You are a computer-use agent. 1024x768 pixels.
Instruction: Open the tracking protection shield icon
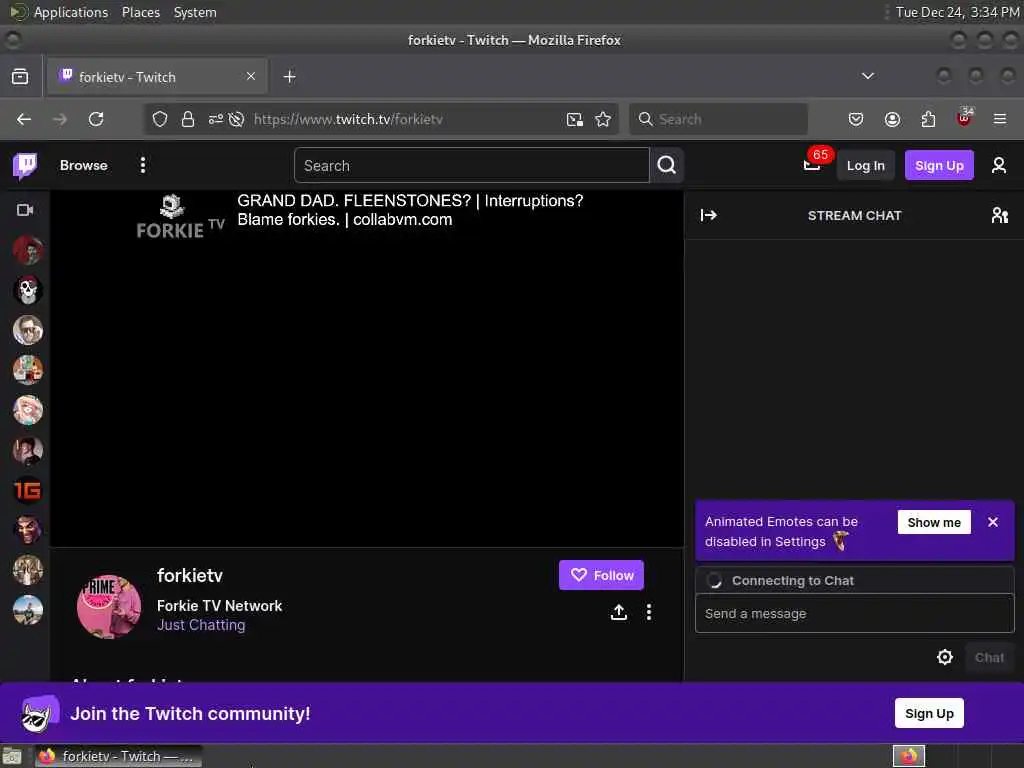tap(159, 119)
